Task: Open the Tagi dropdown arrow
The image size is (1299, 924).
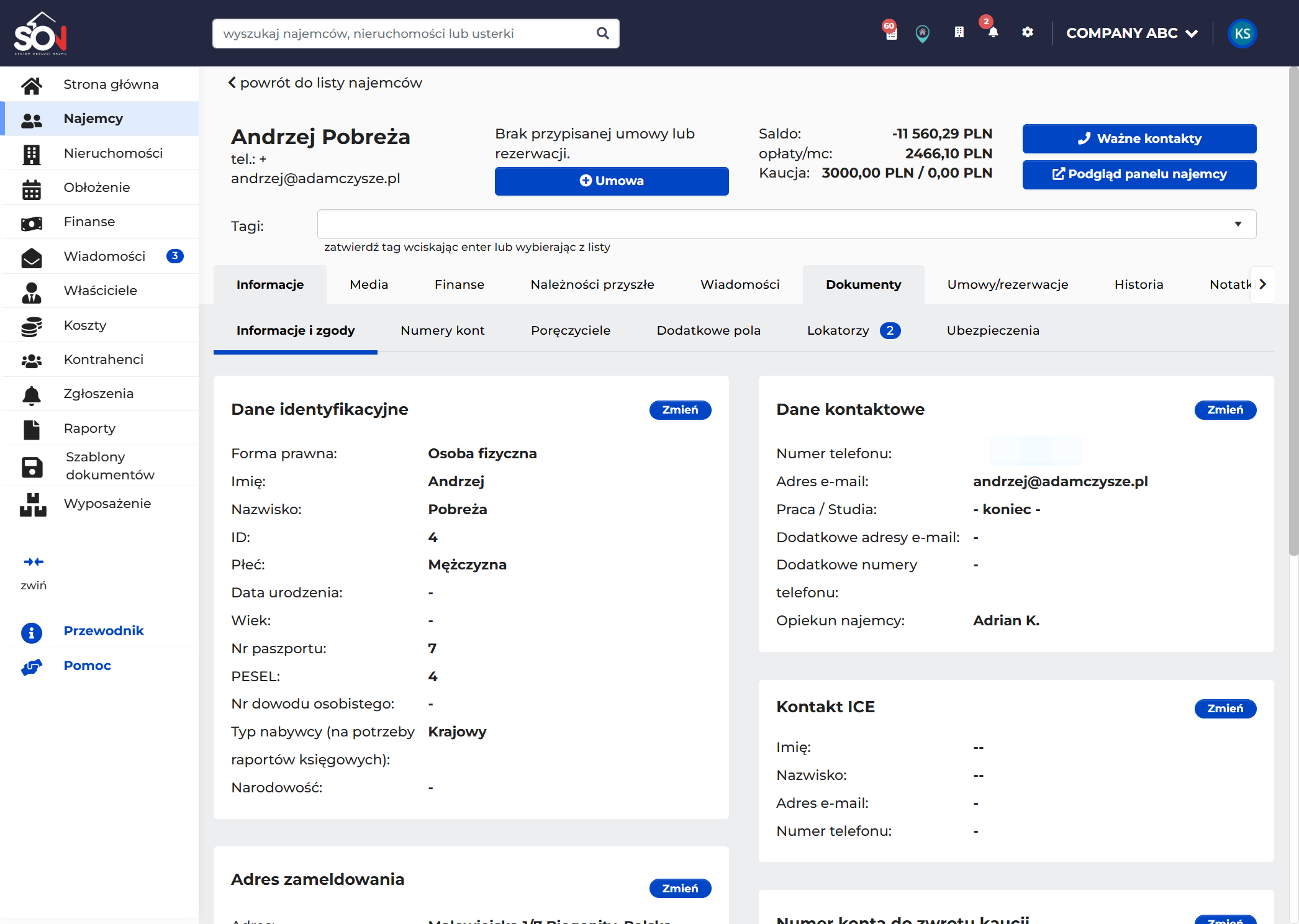Action: coord(1238,224)
